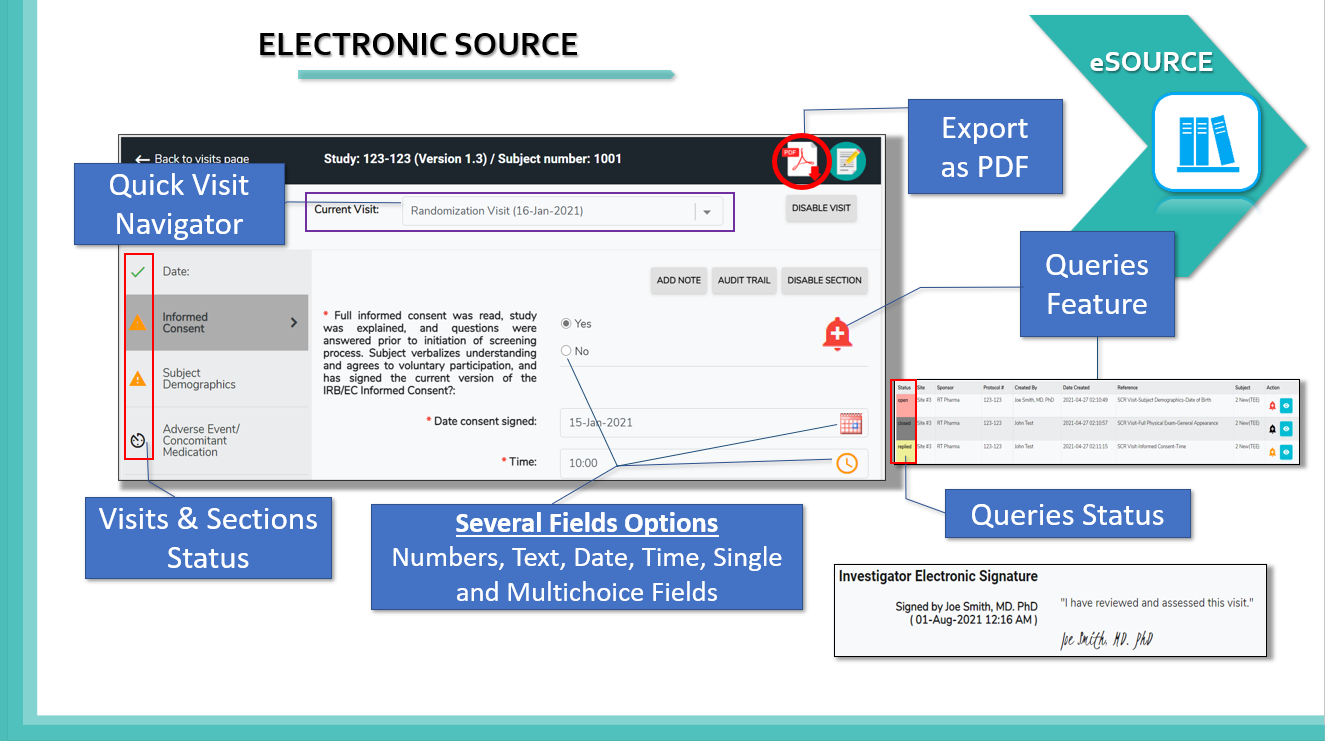
Task: Click the AUDIT TRAIL button
Action: point(744,280)
